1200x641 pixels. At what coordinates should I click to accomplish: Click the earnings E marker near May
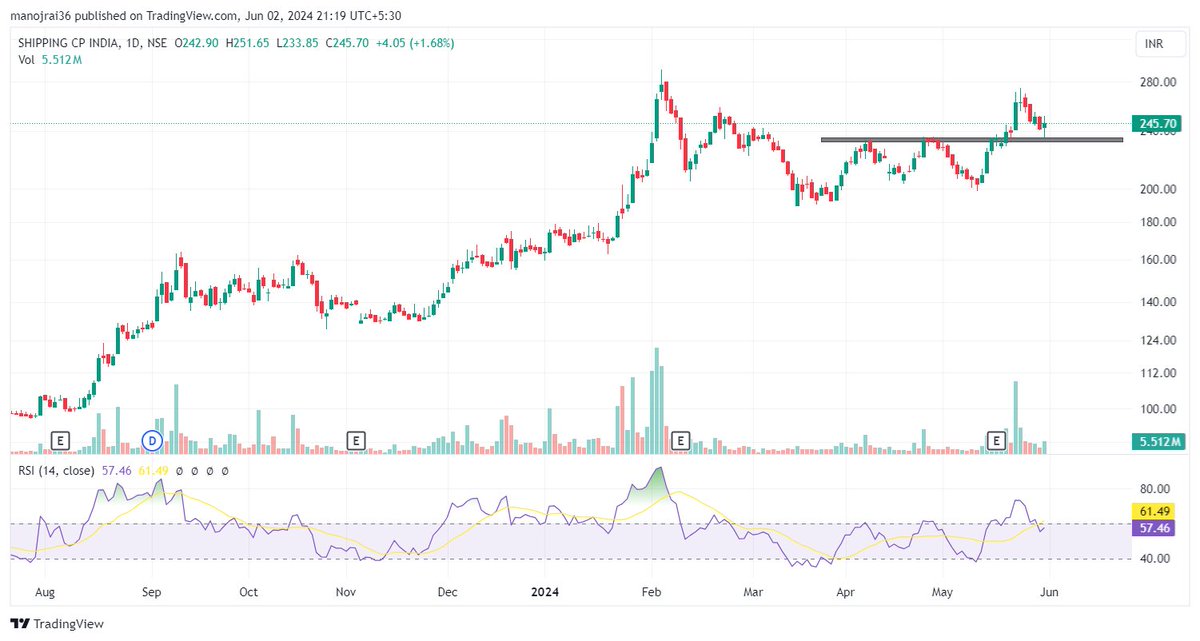point(996,440)
